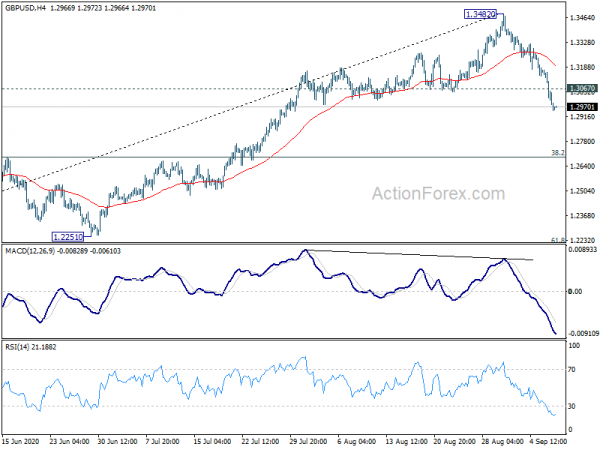
Task: Click the 1.30670 level price tag
Action: (582, 88)
